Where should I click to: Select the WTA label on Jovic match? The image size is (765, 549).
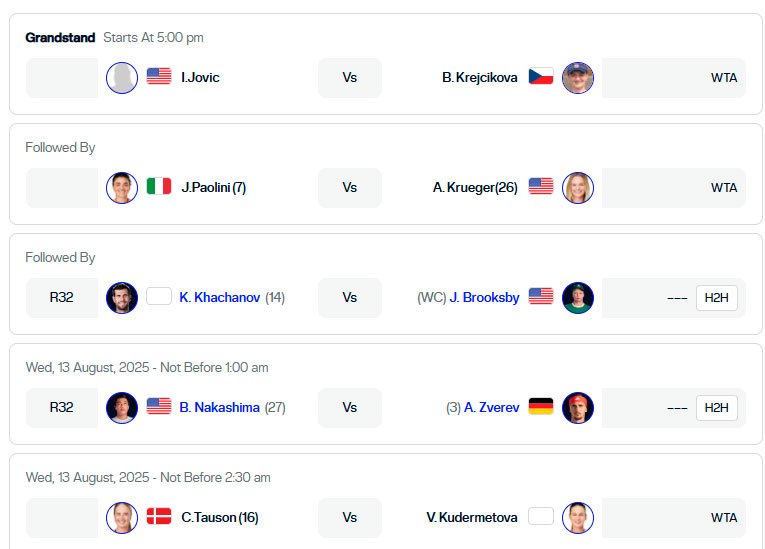(x=724, y=78)
